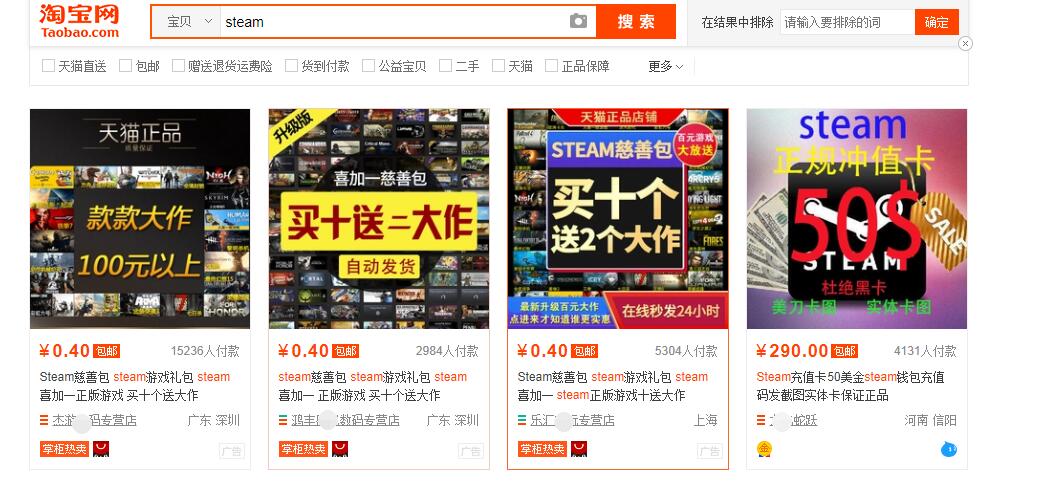
Task: Click the 广告 tag on the 15236人付款 card
Action: [x=231, y=451]
